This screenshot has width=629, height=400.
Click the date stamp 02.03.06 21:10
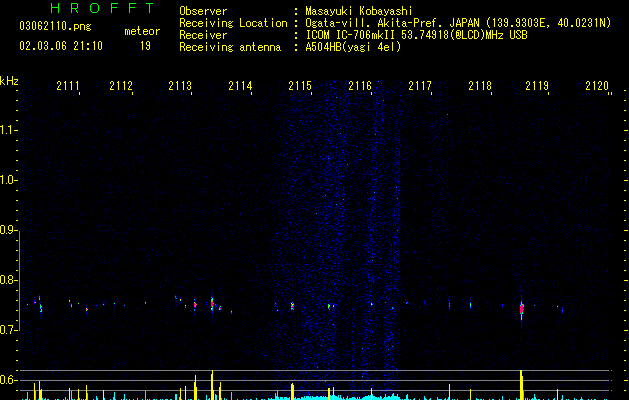tap(61, 46)
